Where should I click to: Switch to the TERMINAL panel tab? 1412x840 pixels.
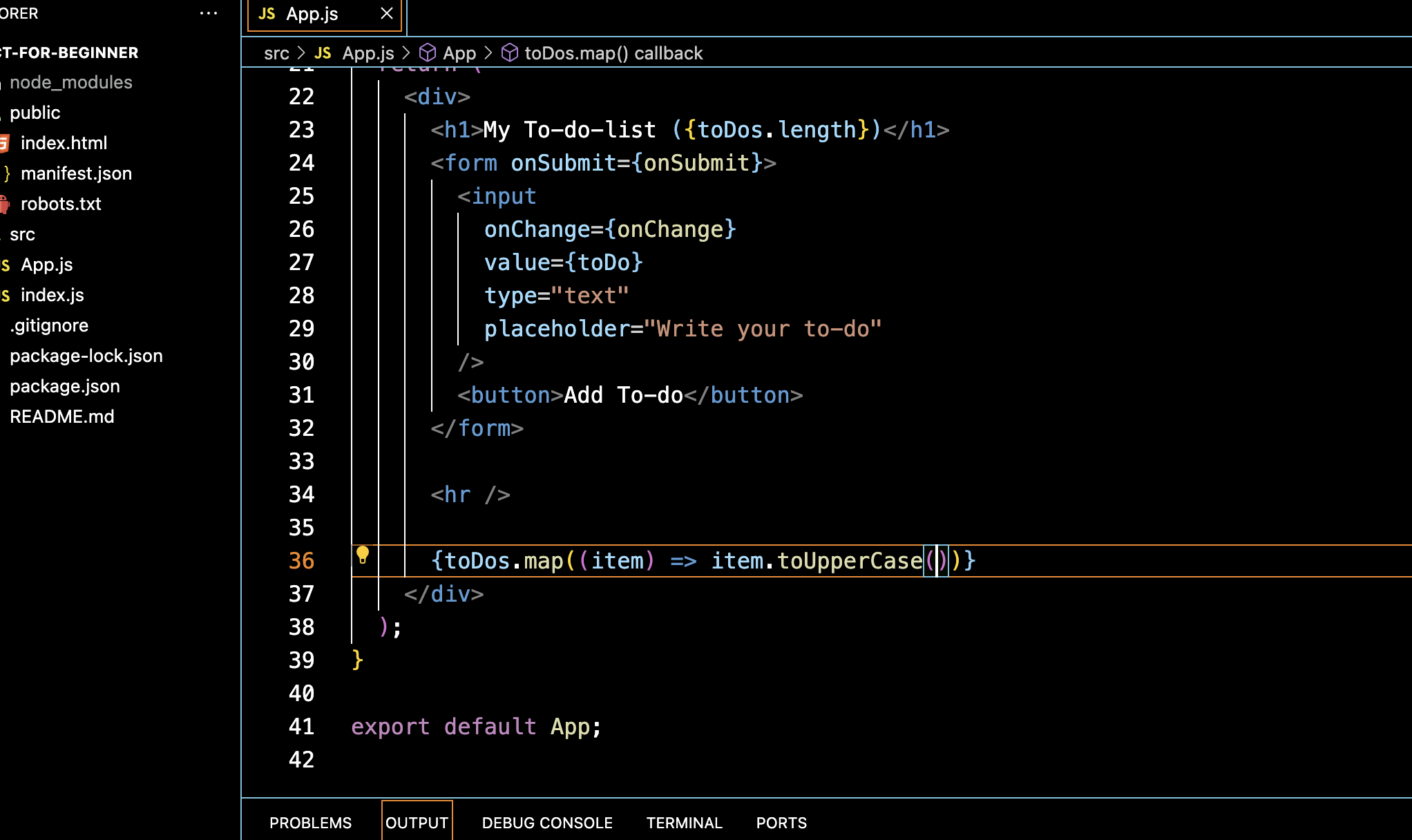[684, 823]
